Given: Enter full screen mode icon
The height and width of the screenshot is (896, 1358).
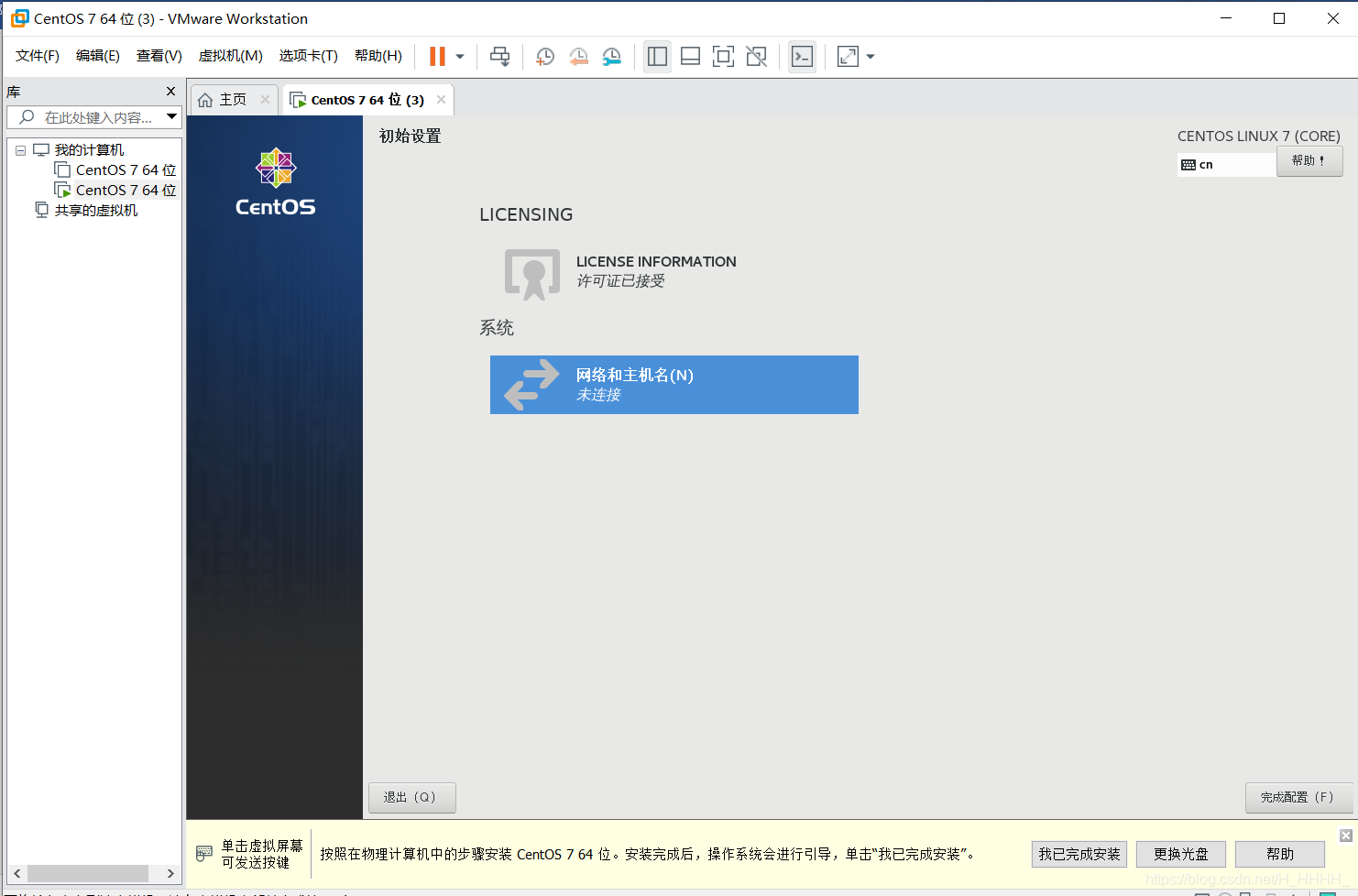Looking at the screenshot, I should (723, 57).
